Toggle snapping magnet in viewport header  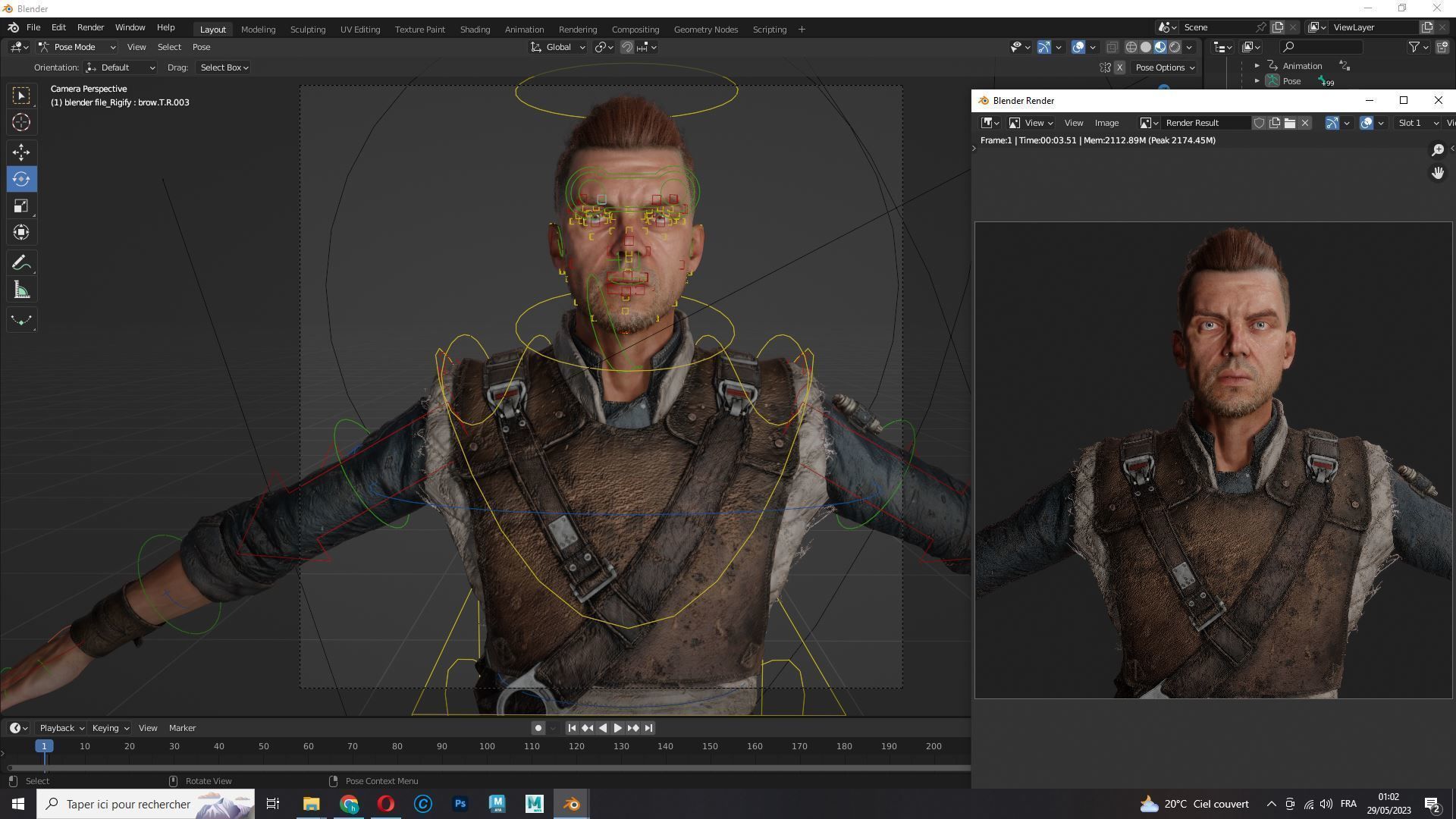(627, 47)
